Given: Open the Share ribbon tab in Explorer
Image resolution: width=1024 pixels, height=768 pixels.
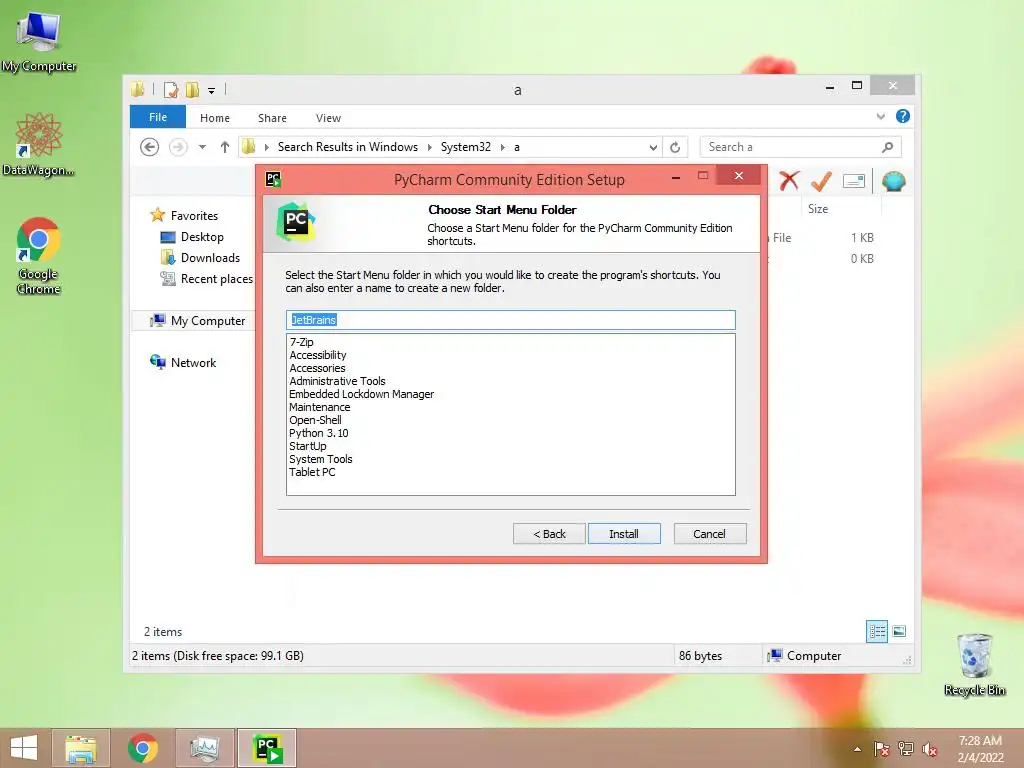Looking at the screenshot, I should [272, 118].
